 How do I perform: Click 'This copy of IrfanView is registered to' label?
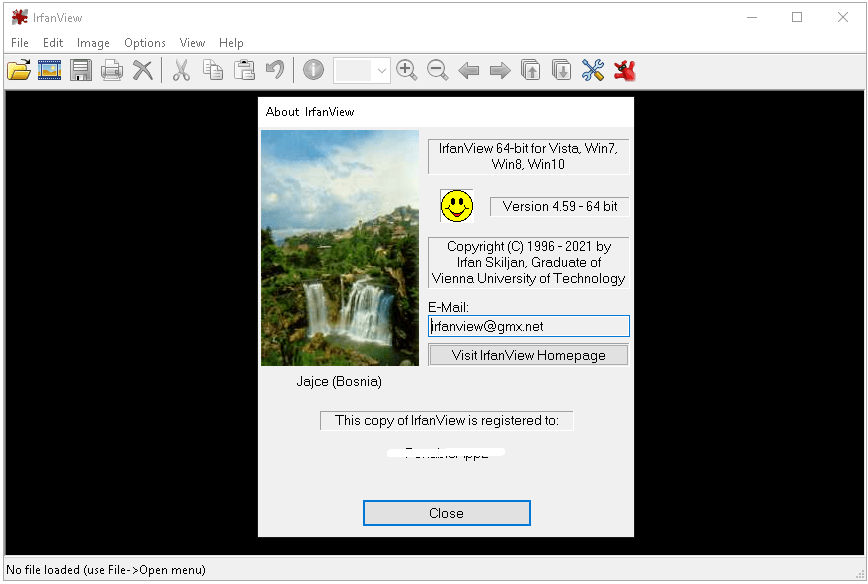click(447, 421)
